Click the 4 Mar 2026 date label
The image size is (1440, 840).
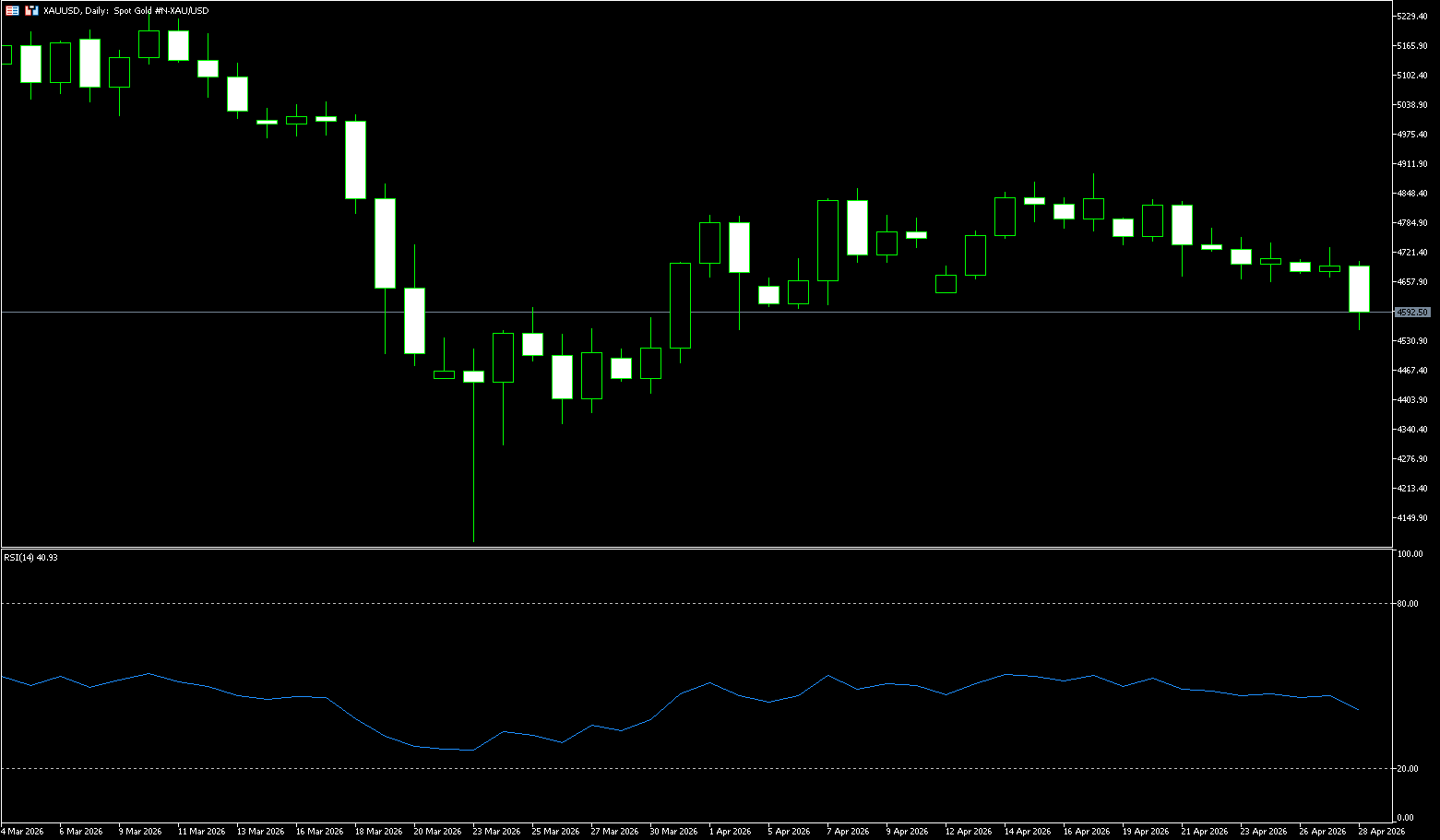pos(22,831)
